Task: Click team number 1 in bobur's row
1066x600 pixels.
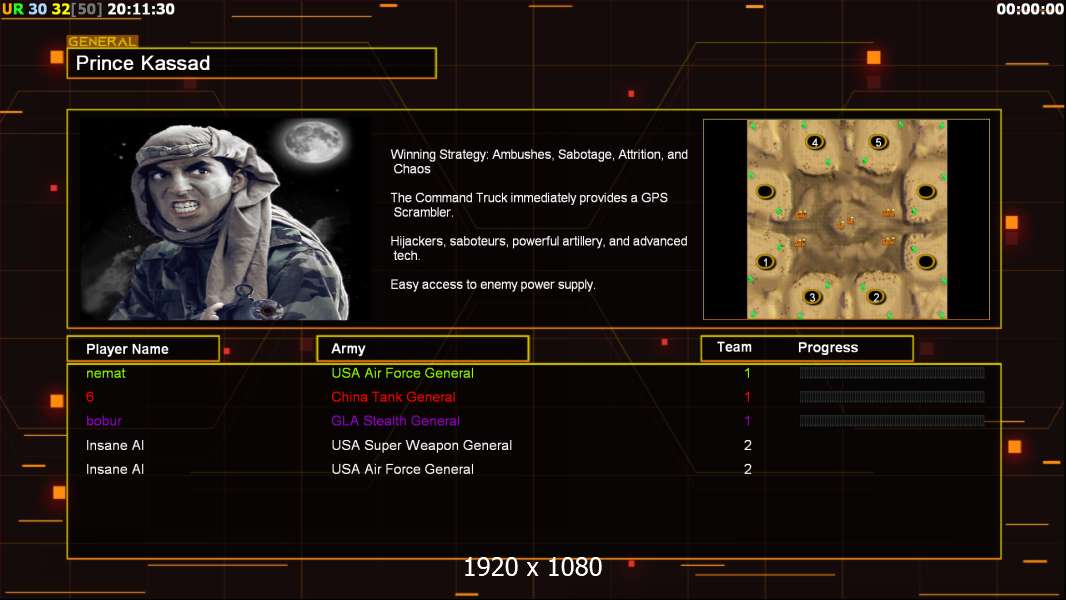Action: 747,421
